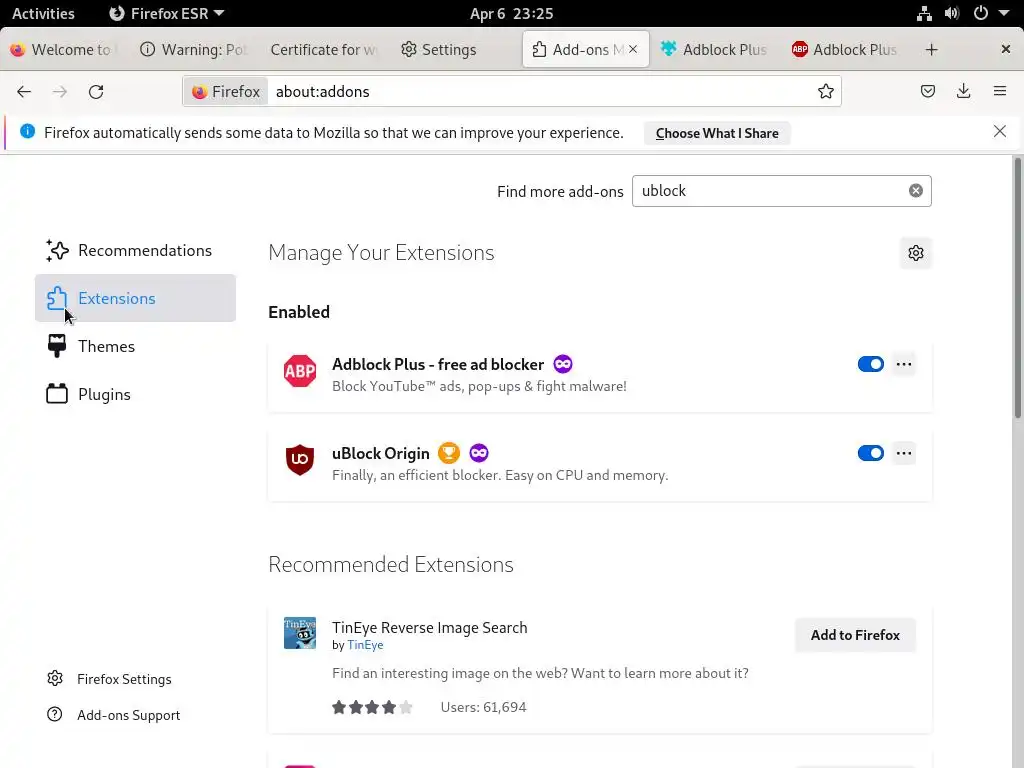
Task: Open the Downloads toolbar icon
Action: [964, 92]
